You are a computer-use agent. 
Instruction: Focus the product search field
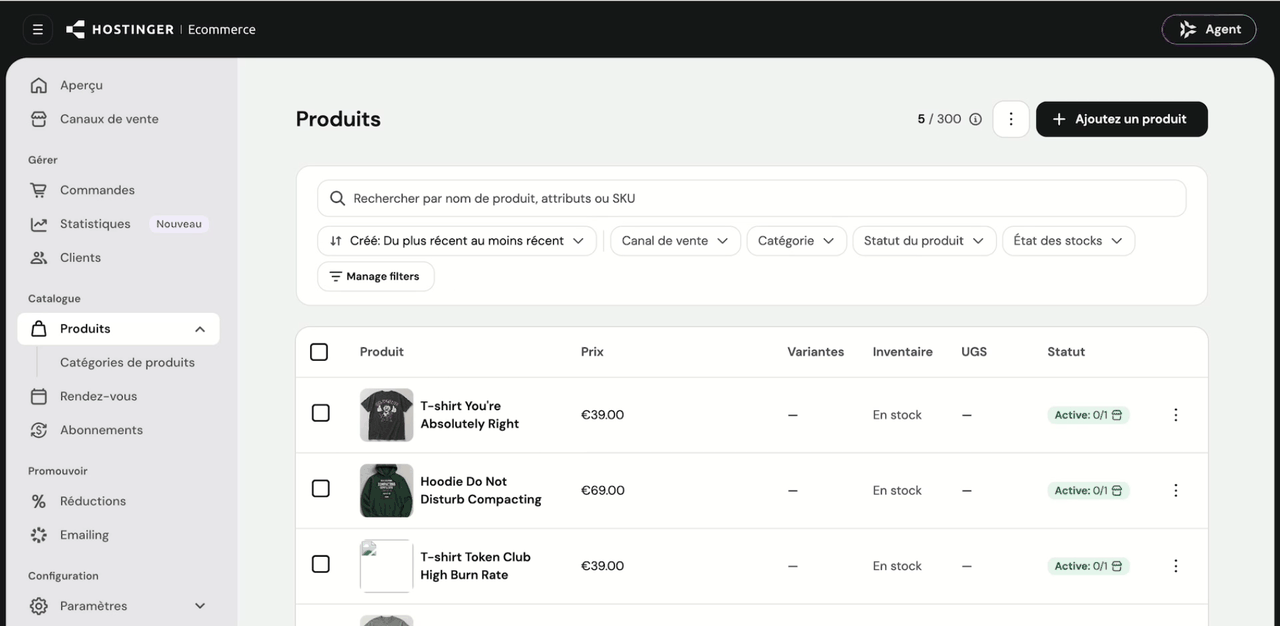coord(752,198)
